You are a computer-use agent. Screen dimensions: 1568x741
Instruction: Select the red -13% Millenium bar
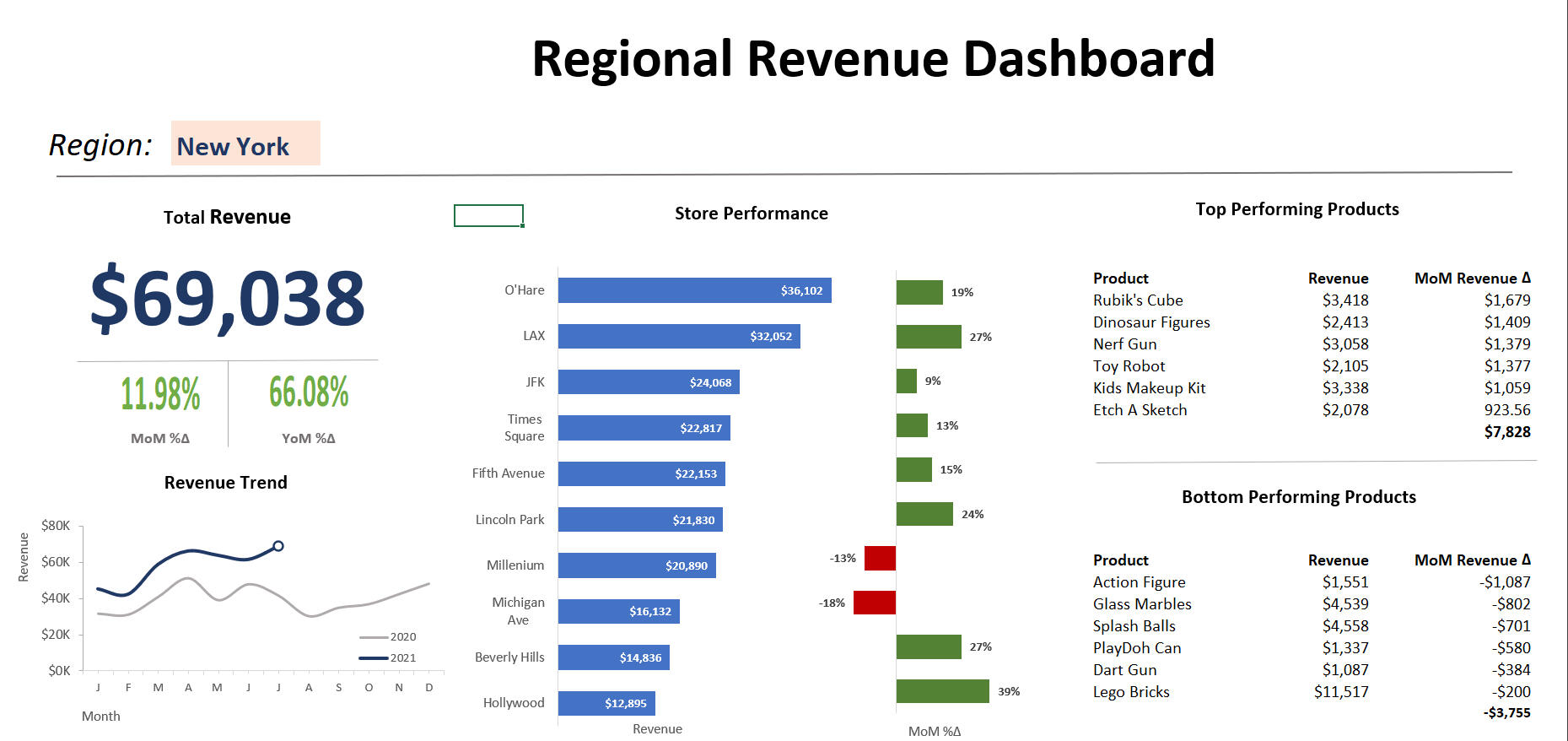click(880, 558)
